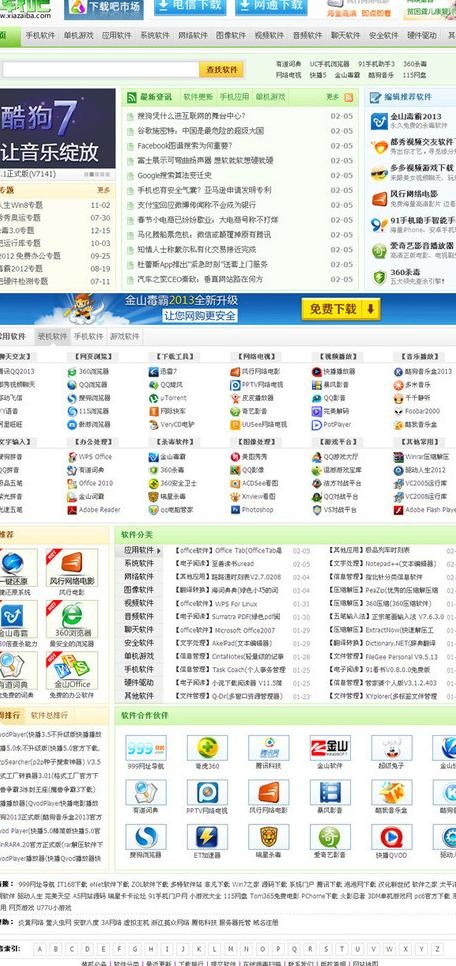Click the 金山Office tile in 推荐 panel

coord(71,670)
